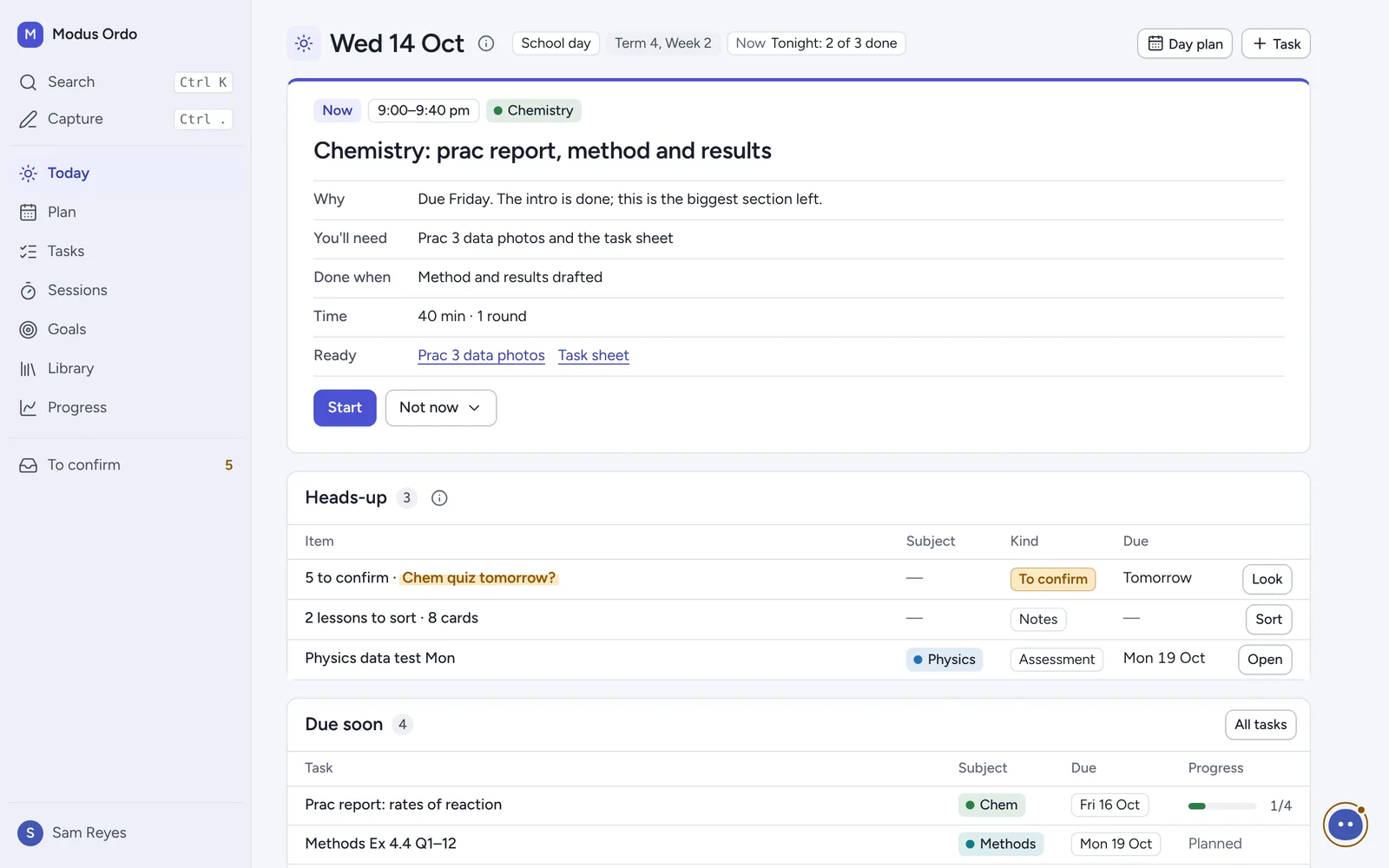Open Search from the sidebar
This screenshot has height=868, width=1389.
click(126, 82)
